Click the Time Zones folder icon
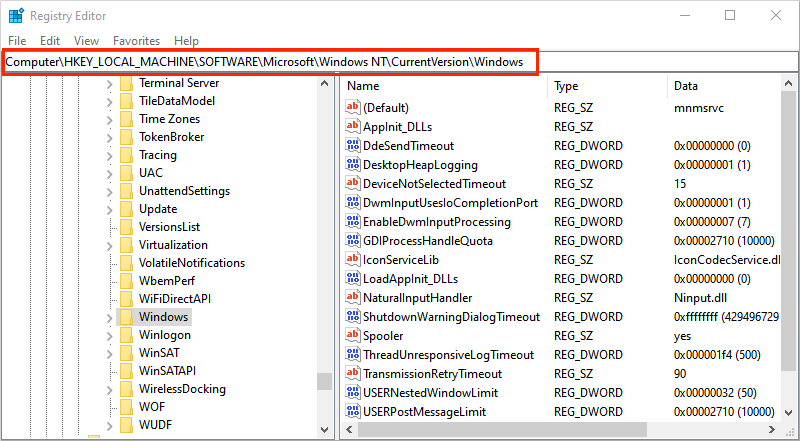Screen dimensions: 800x441 click(126, 118)
